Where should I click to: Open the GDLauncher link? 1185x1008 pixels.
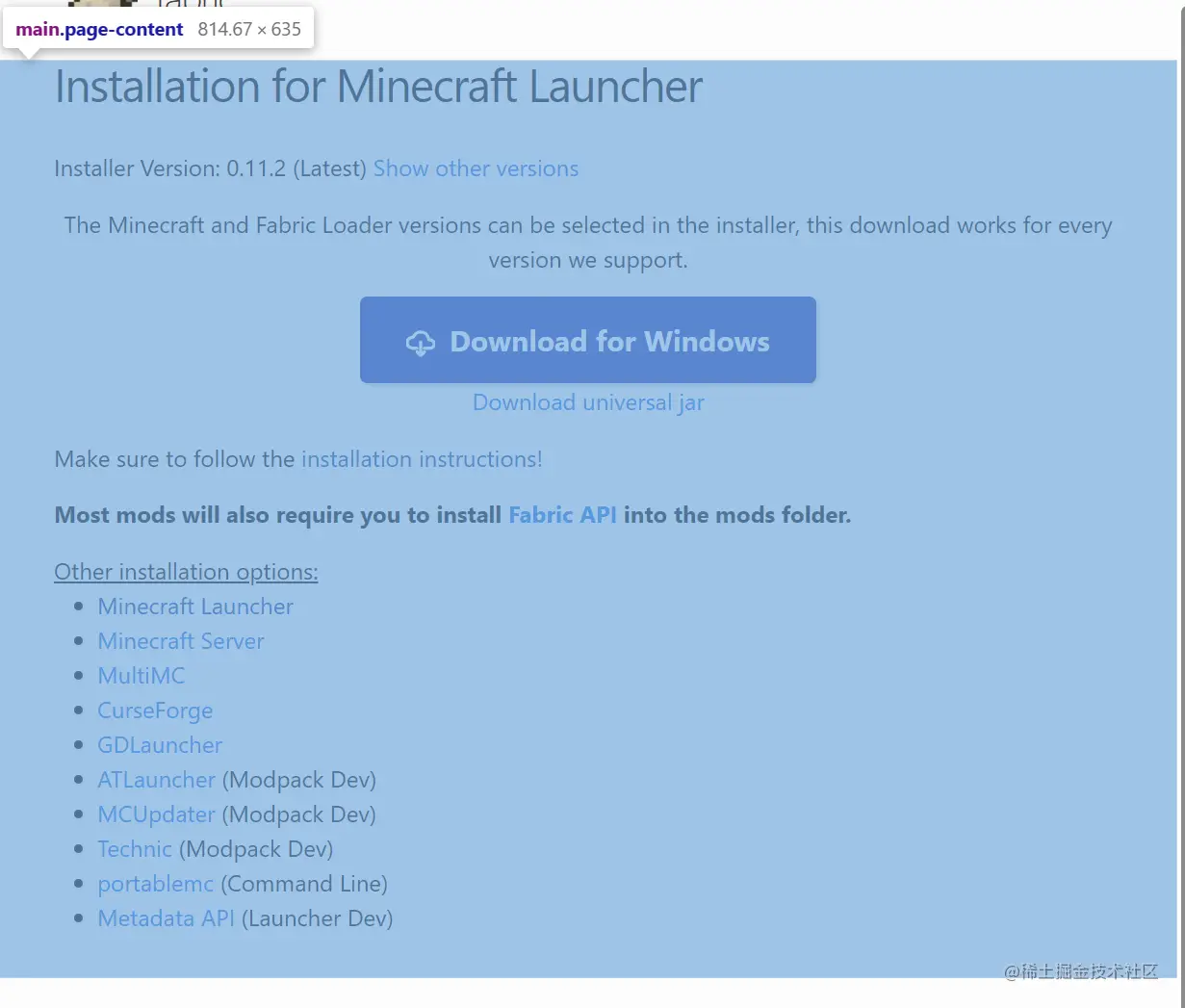click(160, 745)
